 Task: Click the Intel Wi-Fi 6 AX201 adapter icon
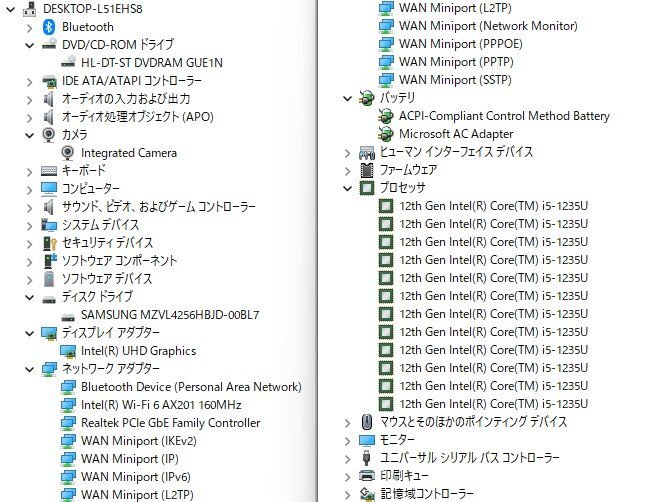point(68,405)
